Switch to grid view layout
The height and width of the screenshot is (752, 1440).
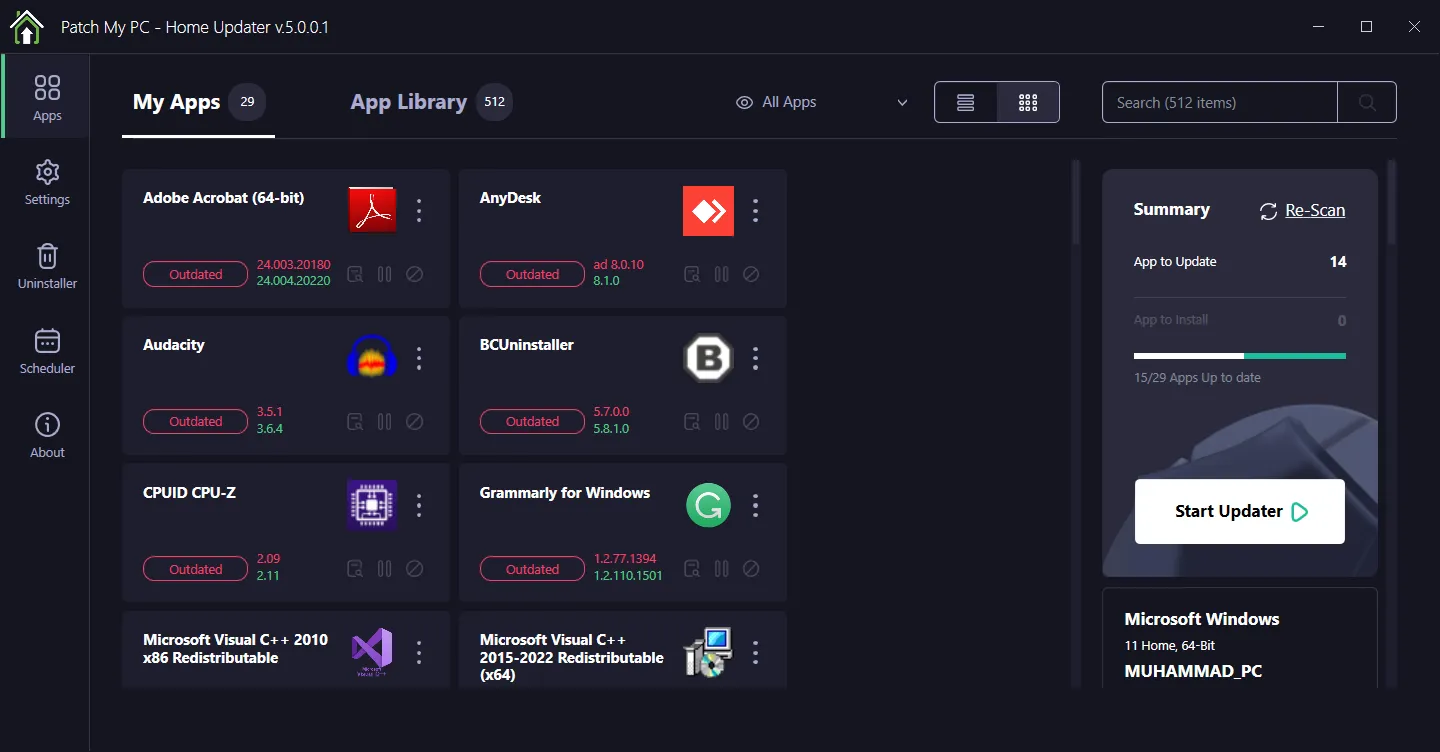coord(1028,102)
